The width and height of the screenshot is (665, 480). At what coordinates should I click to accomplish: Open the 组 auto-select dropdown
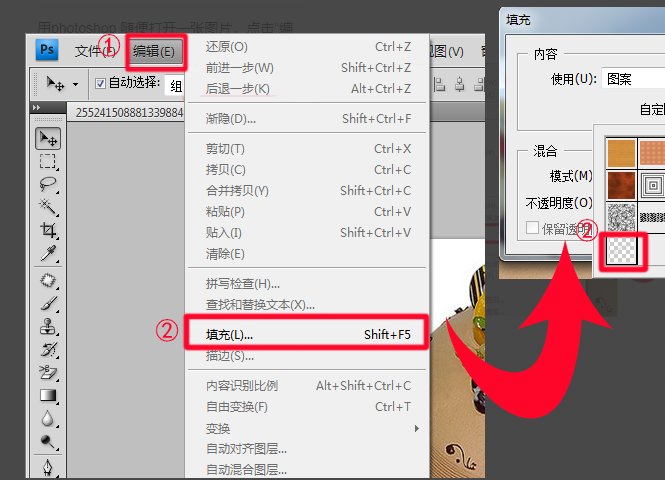pos(176,86)
